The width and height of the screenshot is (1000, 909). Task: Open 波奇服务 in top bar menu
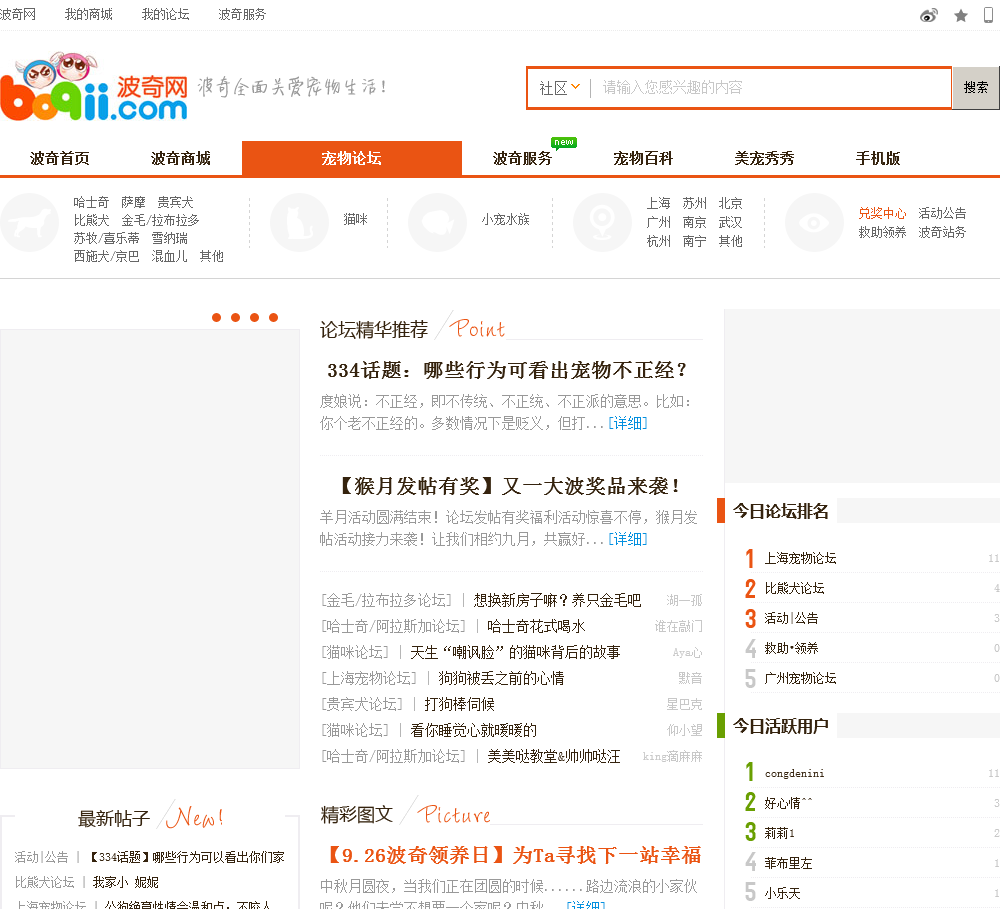pos(242,14)
